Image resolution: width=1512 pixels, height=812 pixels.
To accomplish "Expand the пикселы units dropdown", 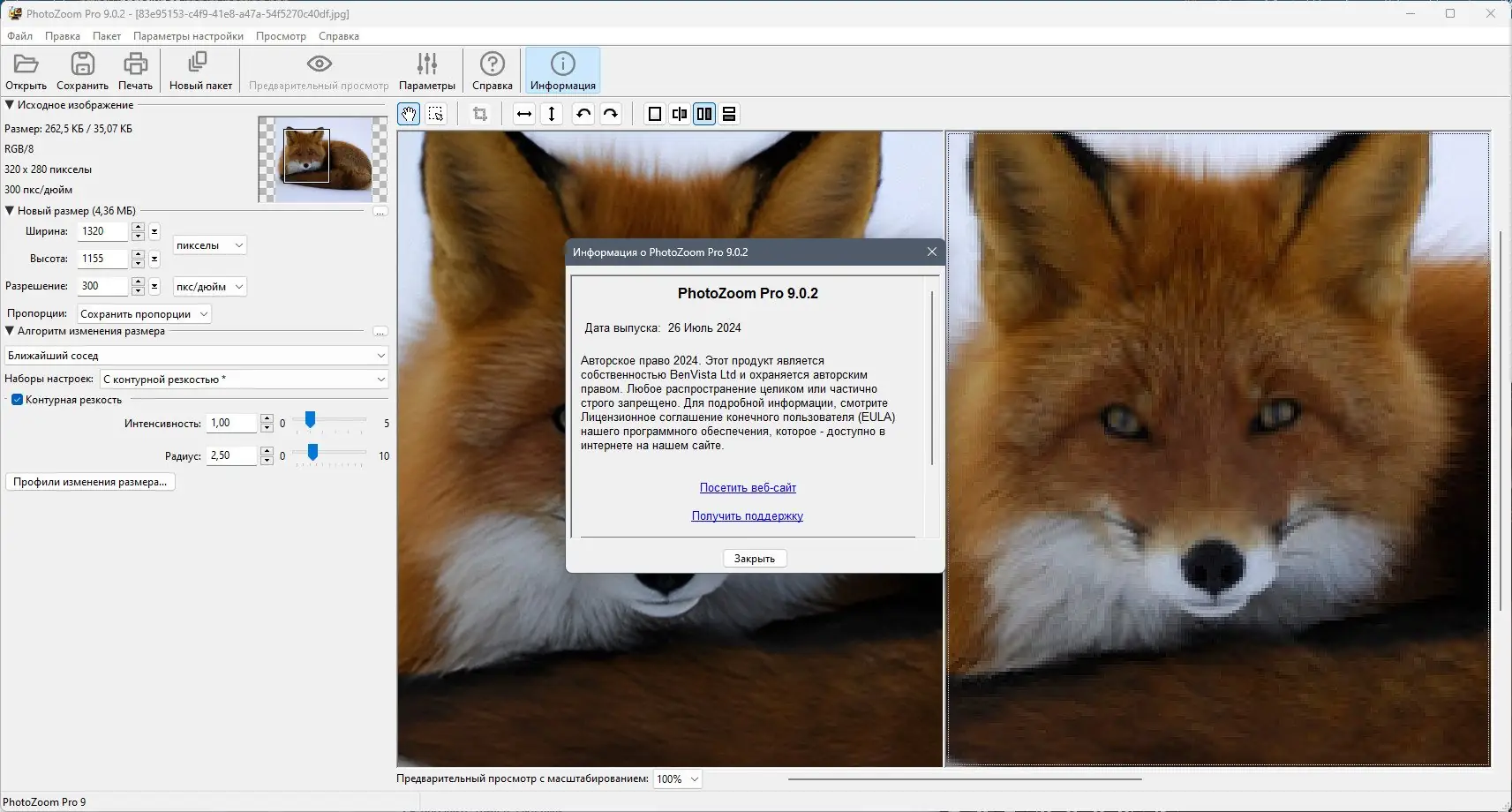I will pos(209,245).
